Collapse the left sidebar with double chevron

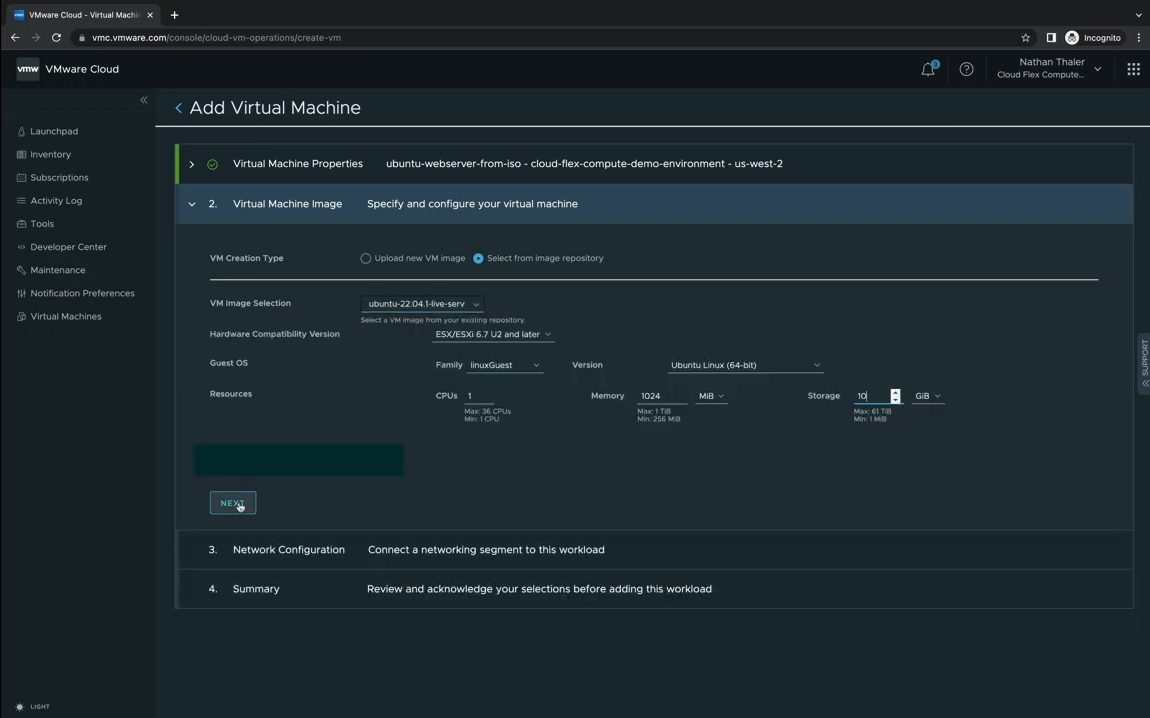pos(144,100)
